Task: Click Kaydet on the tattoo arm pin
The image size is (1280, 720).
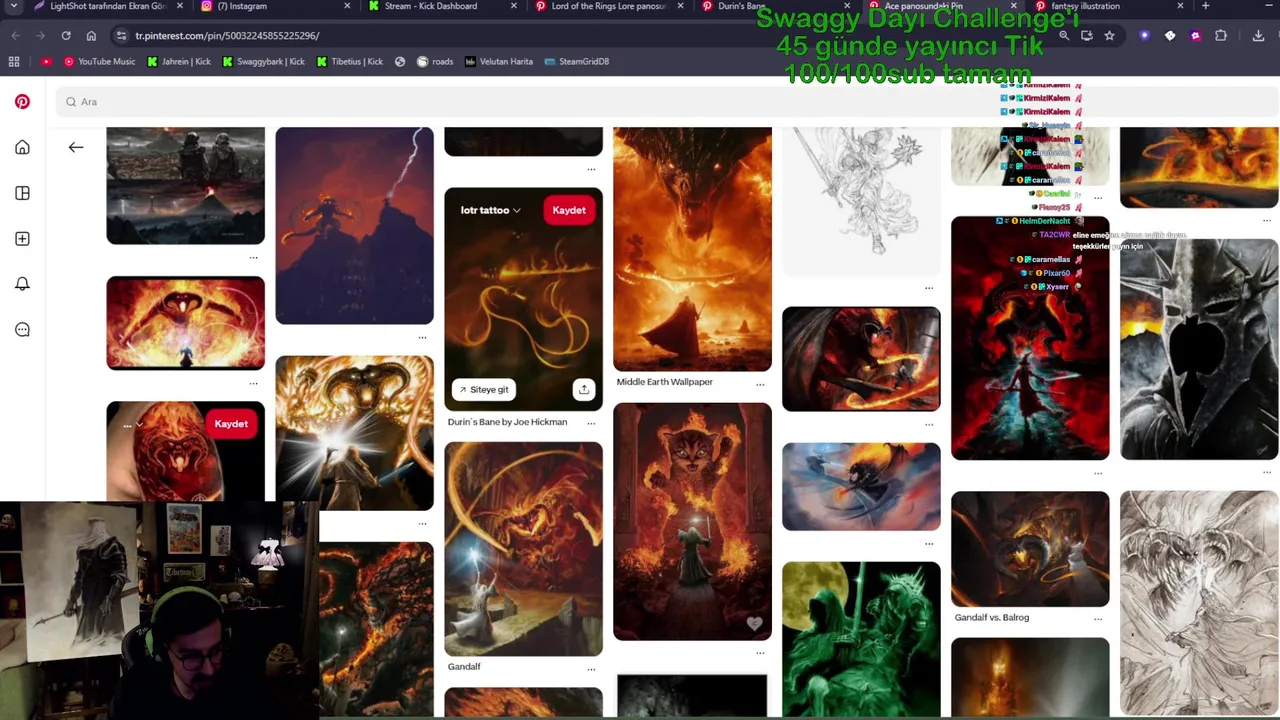Action: click(x=231, y=424)
